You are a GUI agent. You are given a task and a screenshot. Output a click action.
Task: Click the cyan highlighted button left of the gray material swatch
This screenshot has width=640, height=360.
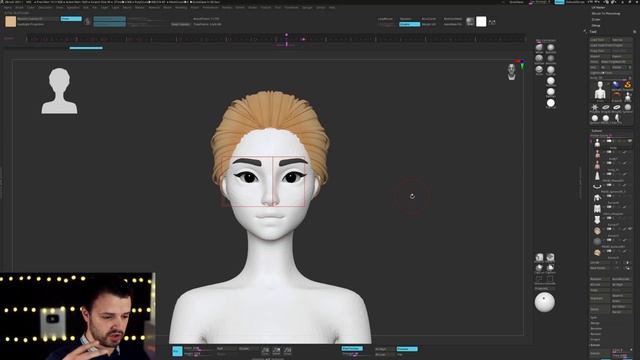tap(409, 24)
